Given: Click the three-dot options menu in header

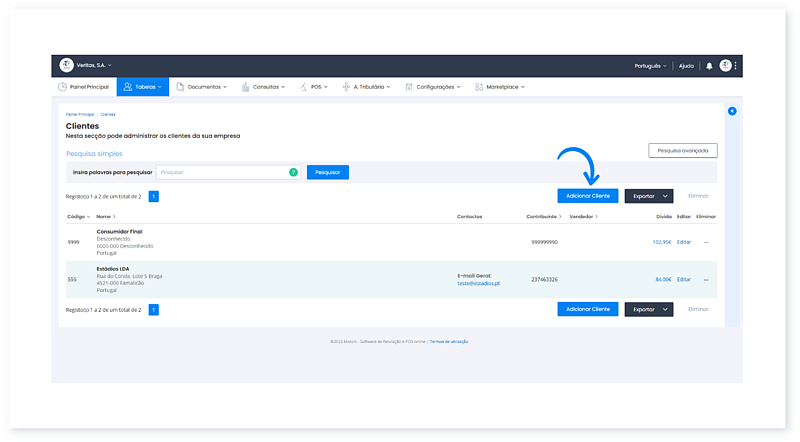Looking at the screenshot, I should coord(736,66).
